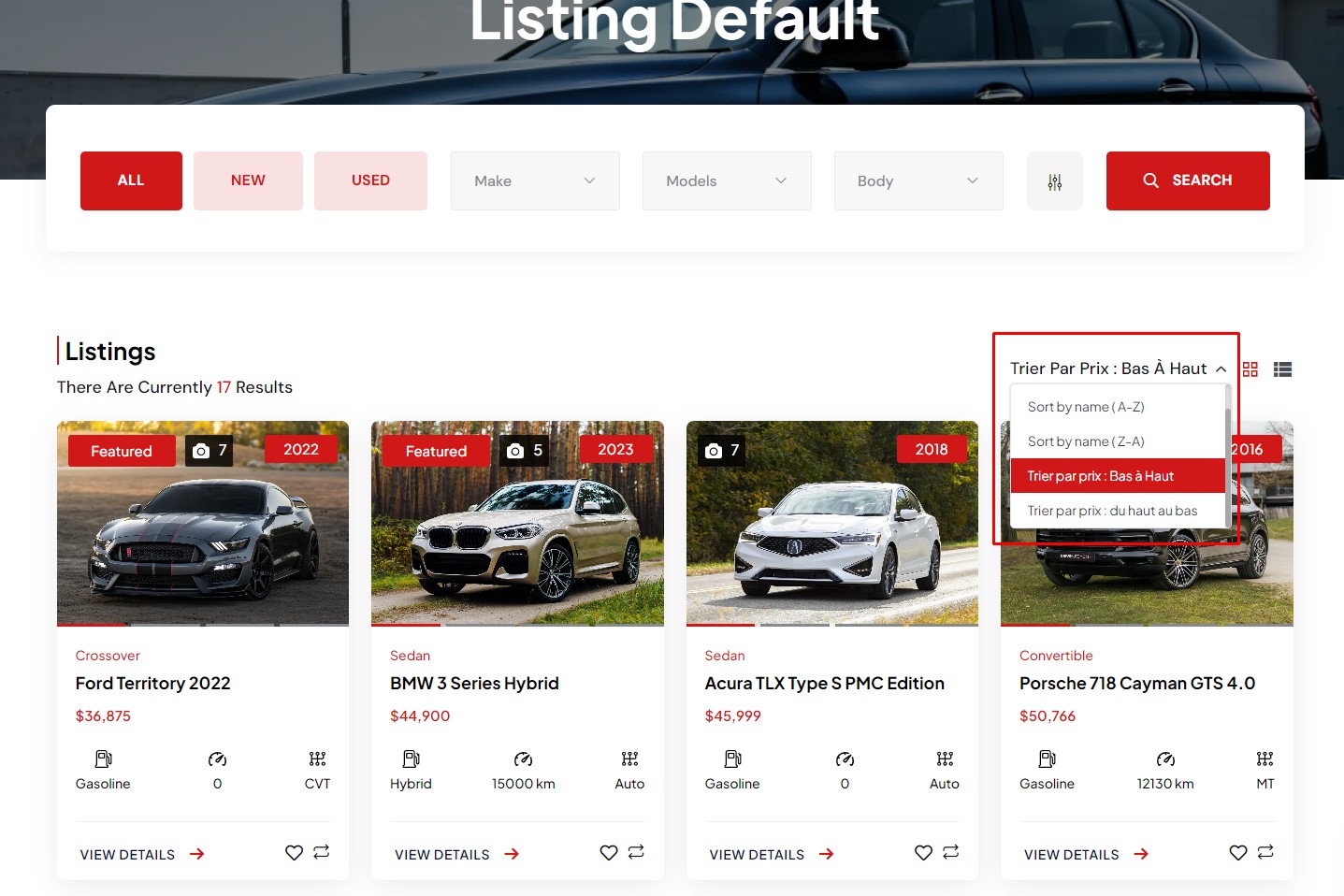
Task: Click the Acura Auto transmission icon
Action: pos(945,759)
